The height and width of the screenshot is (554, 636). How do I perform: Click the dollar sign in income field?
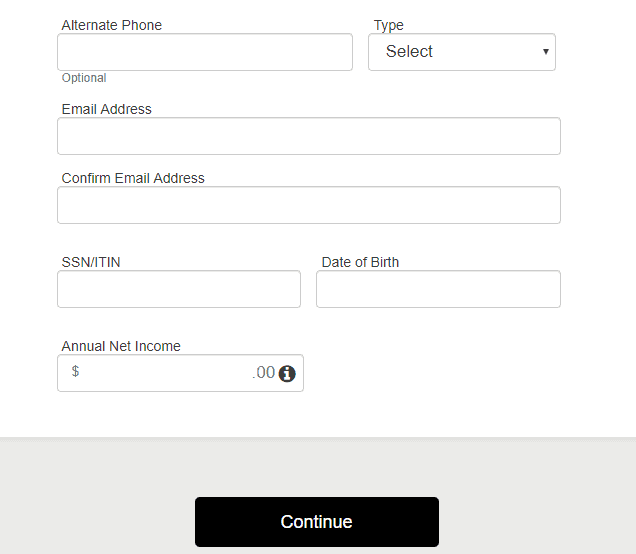point(75,371)
